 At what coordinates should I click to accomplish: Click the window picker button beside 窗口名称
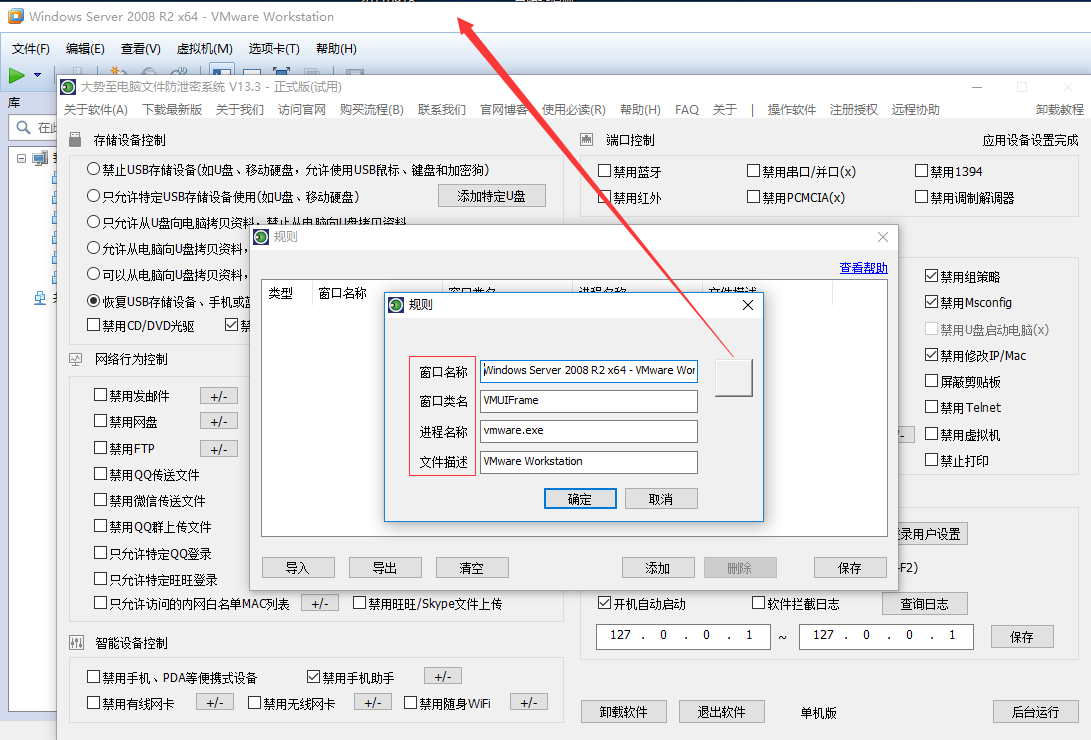point(733,377)
